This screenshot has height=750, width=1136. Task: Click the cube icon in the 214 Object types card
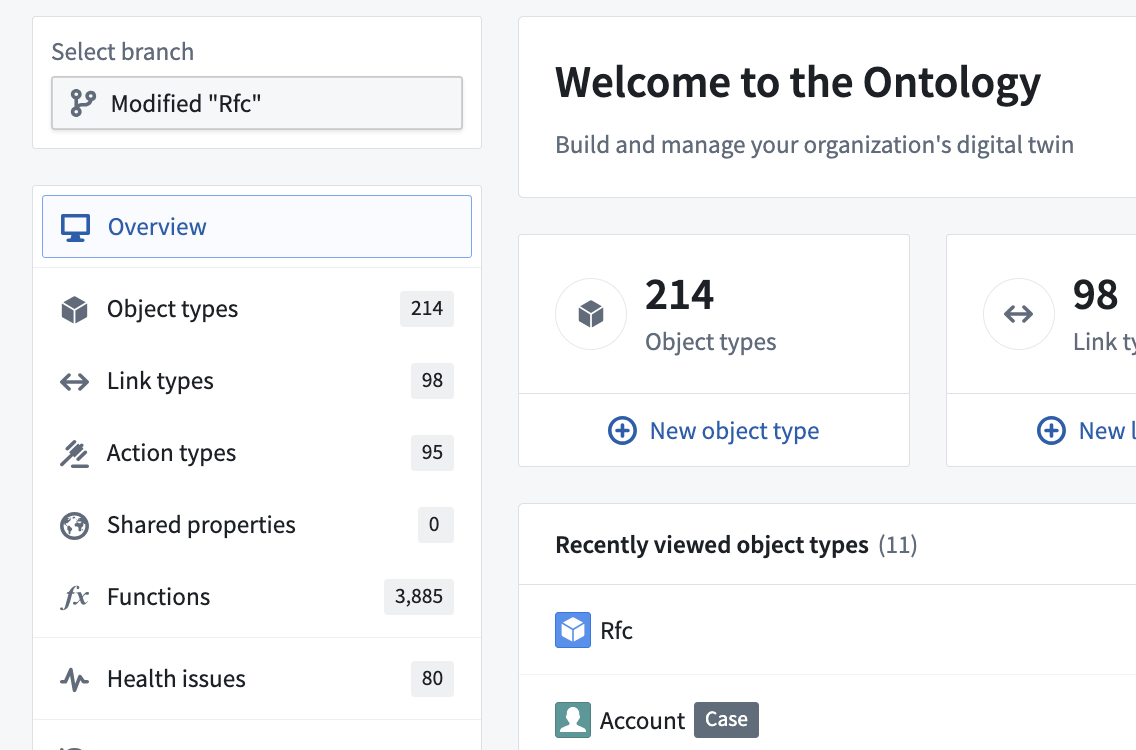click(x=591, y=314)
